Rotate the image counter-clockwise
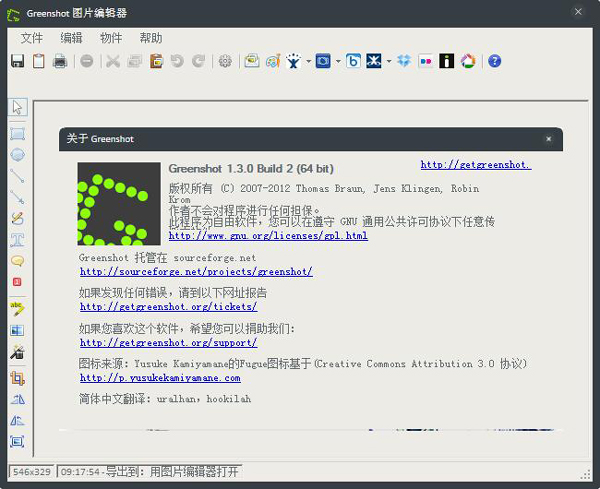The image size is (600, 489). pyautogui.click(x=18, y=421)
